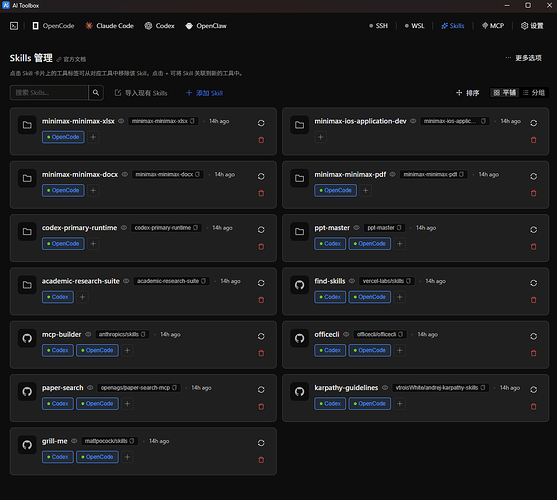Image resolution: width=557 pixels, height=500 pixels.
Task: Refresh karpathy-guidelines skill
Action: [534, 389]
